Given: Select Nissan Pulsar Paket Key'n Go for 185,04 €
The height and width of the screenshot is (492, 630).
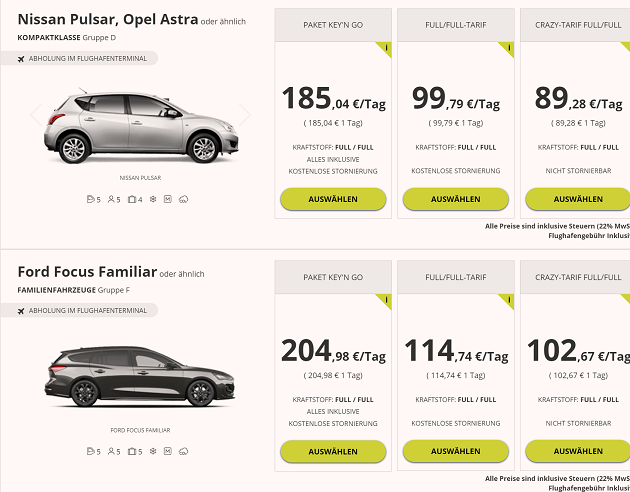Looking at the screenshot, I should [x=333, y=199].
